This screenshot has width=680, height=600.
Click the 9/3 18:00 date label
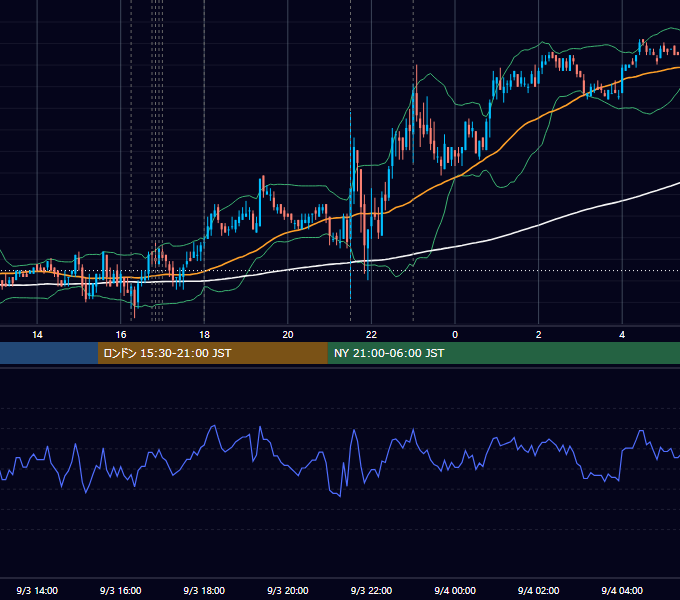204,590
